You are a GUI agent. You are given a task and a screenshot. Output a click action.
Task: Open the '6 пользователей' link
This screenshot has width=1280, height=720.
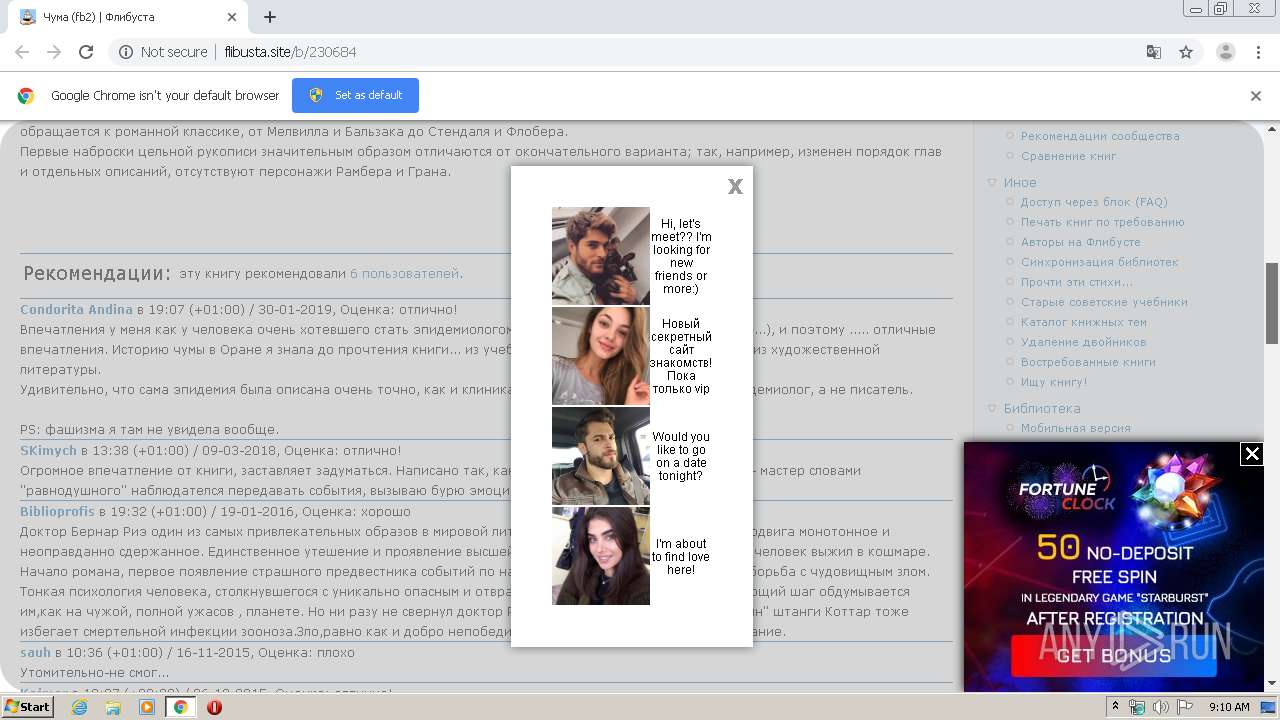point(404,274)
